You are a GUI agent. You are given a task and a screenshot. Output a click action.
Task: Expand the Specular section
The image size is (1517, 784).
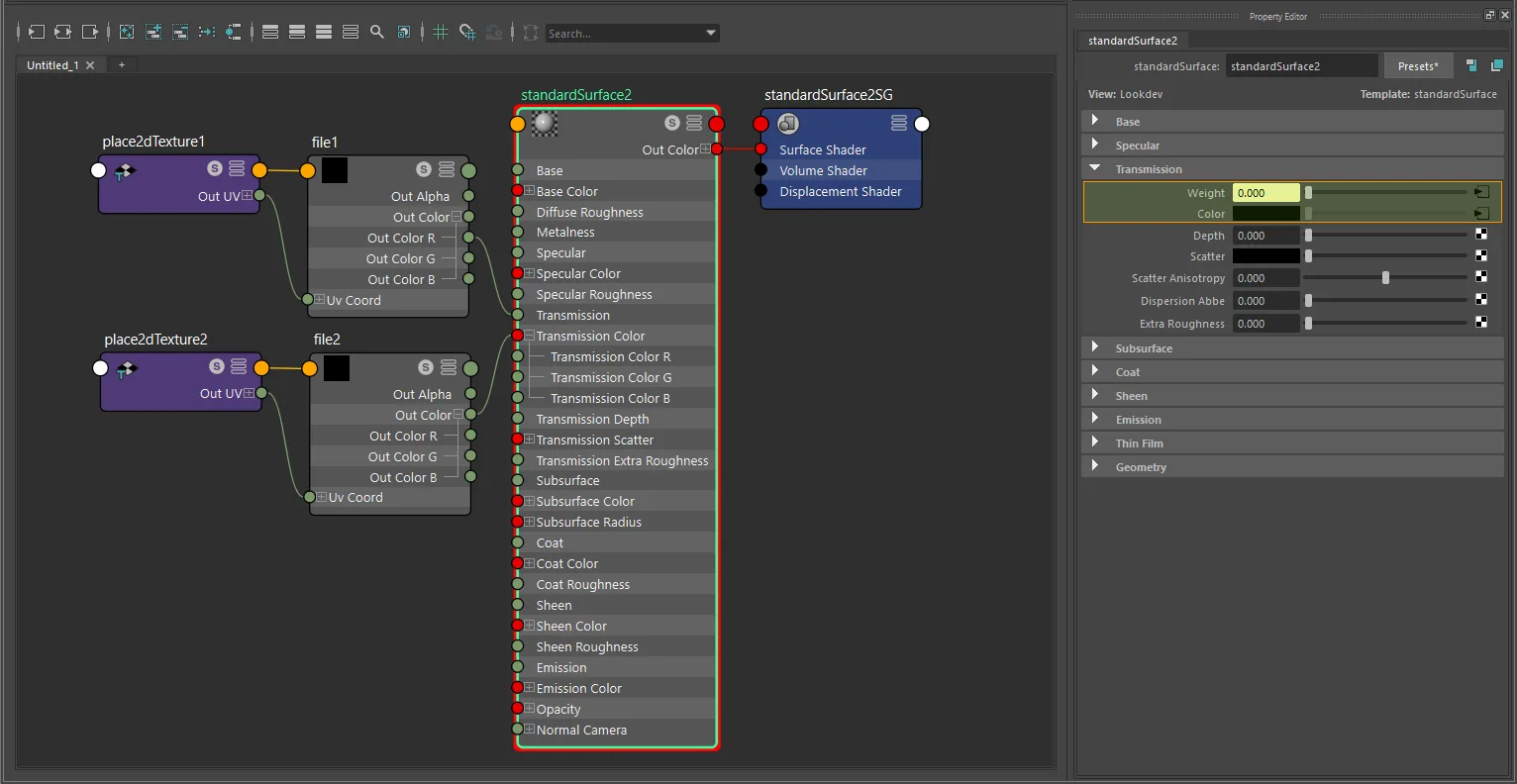click(x=1292, y=146)
